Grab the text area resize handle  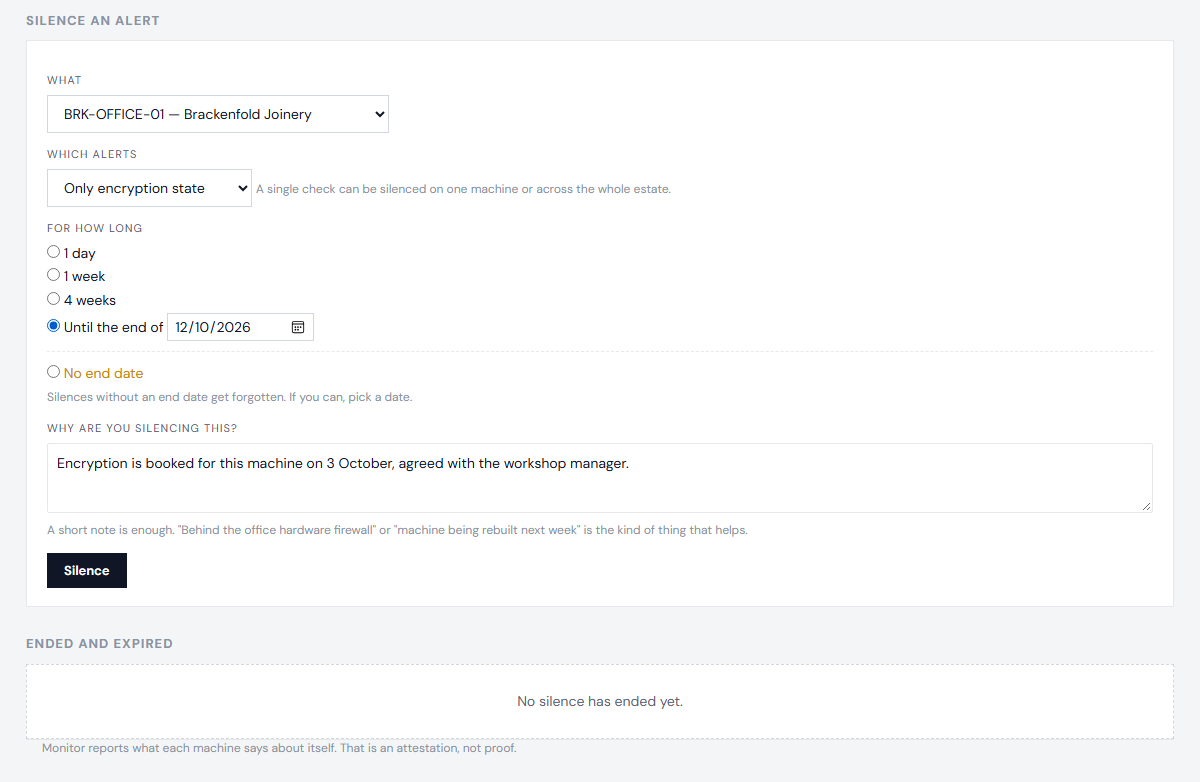tap(1146, 506)
